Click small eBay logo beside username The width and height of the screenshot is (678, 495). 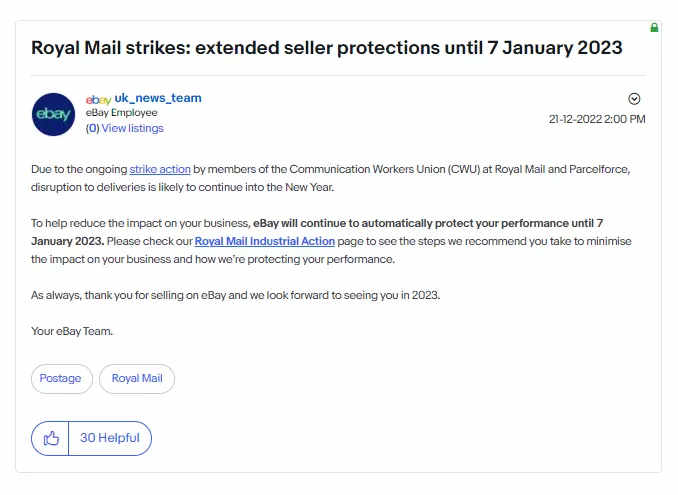(x=99, y=100)
